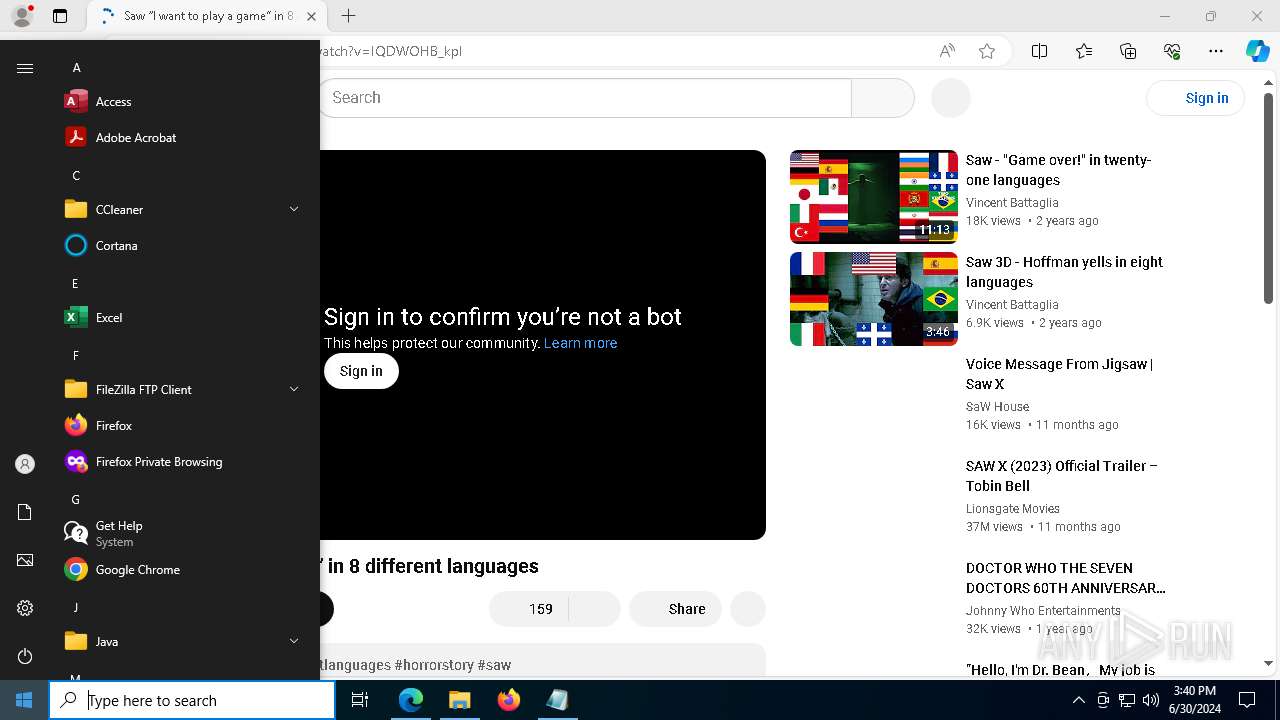Click the Power icon in Start
Viewport: 1280px width, 720px height.
pos(25,656)
